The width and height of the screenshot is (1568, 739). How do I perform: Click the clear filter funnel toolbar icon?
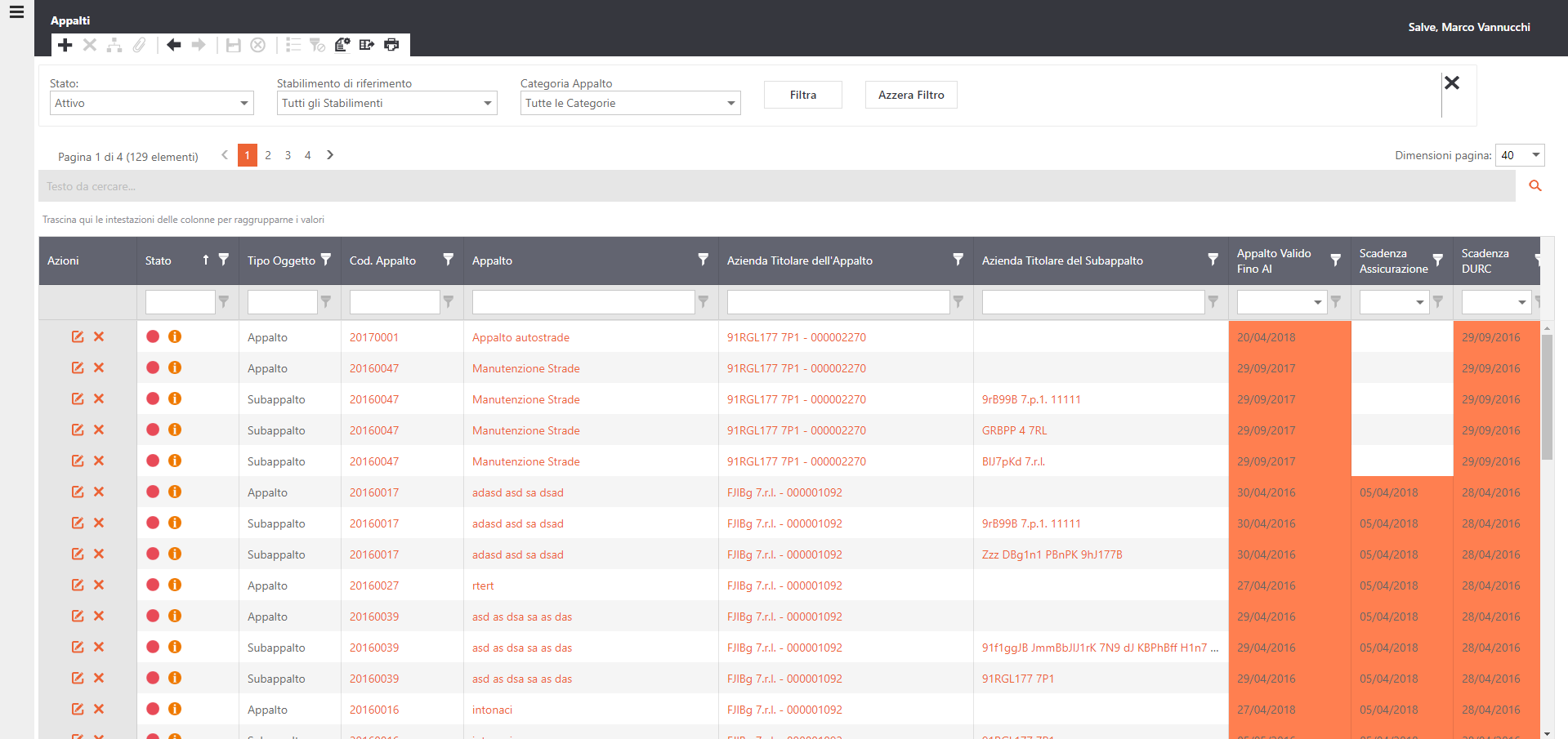[318, 45]
